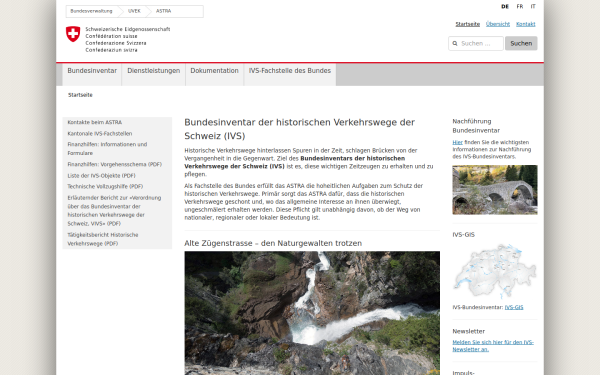Switch language to IT

point(533,7)
